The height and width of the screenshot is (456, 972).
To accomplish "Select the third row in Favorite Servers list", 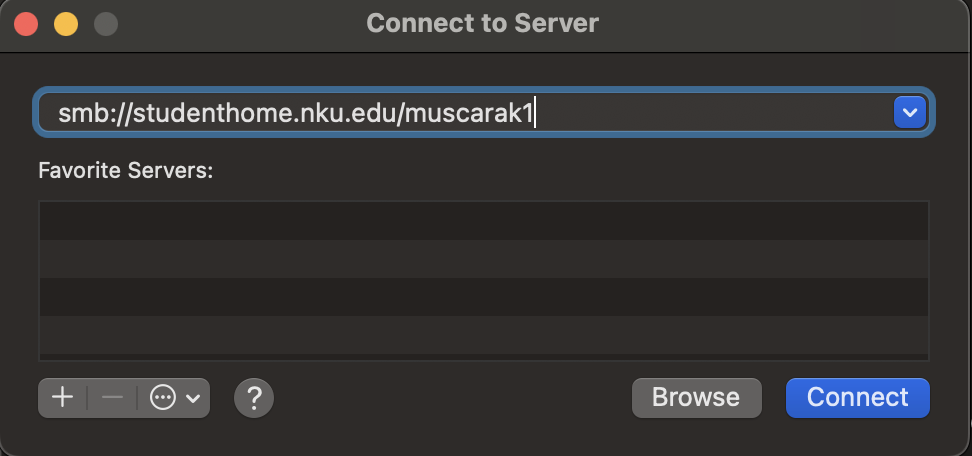I will click(x=484, y=297).
